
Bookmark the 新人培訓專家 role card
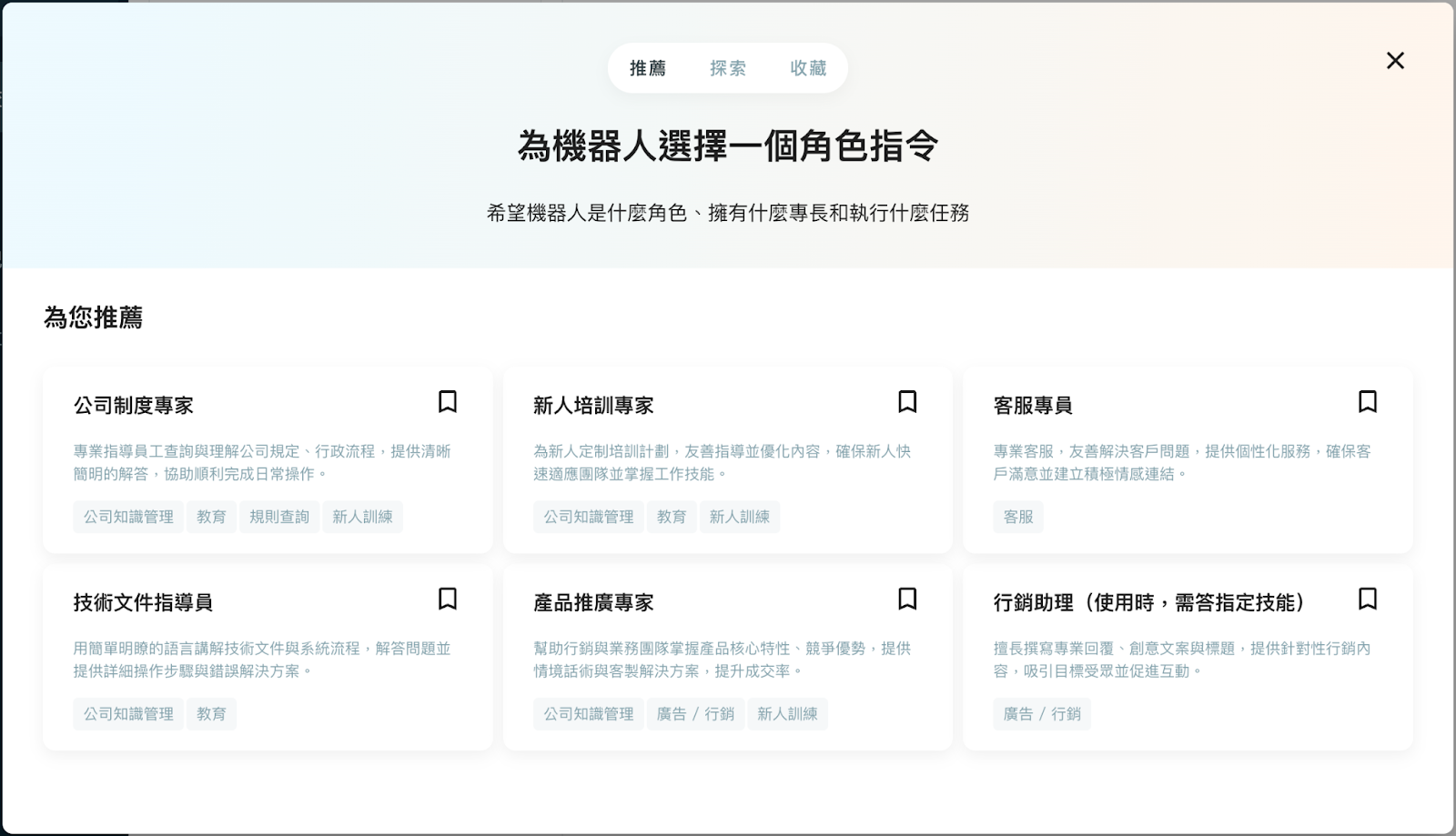click(x=907, y=402)
